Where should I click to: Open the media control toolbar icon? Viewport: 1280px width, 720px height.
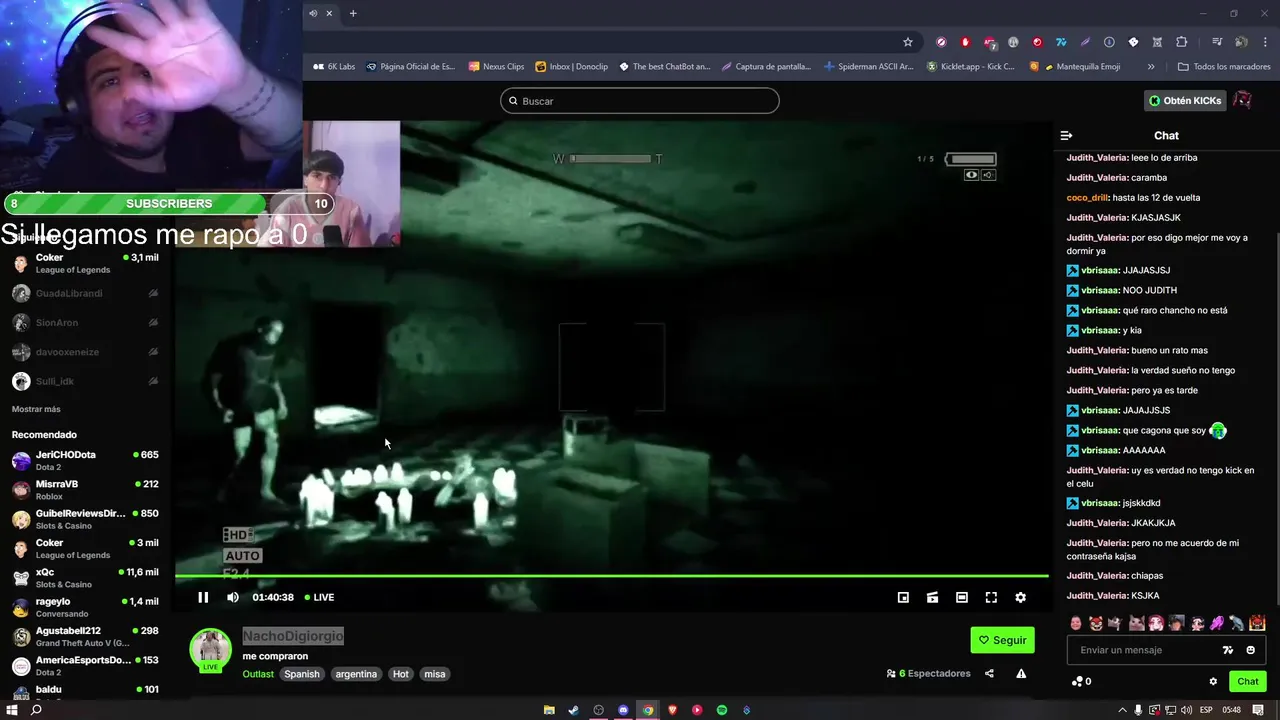pos(1217,42)
